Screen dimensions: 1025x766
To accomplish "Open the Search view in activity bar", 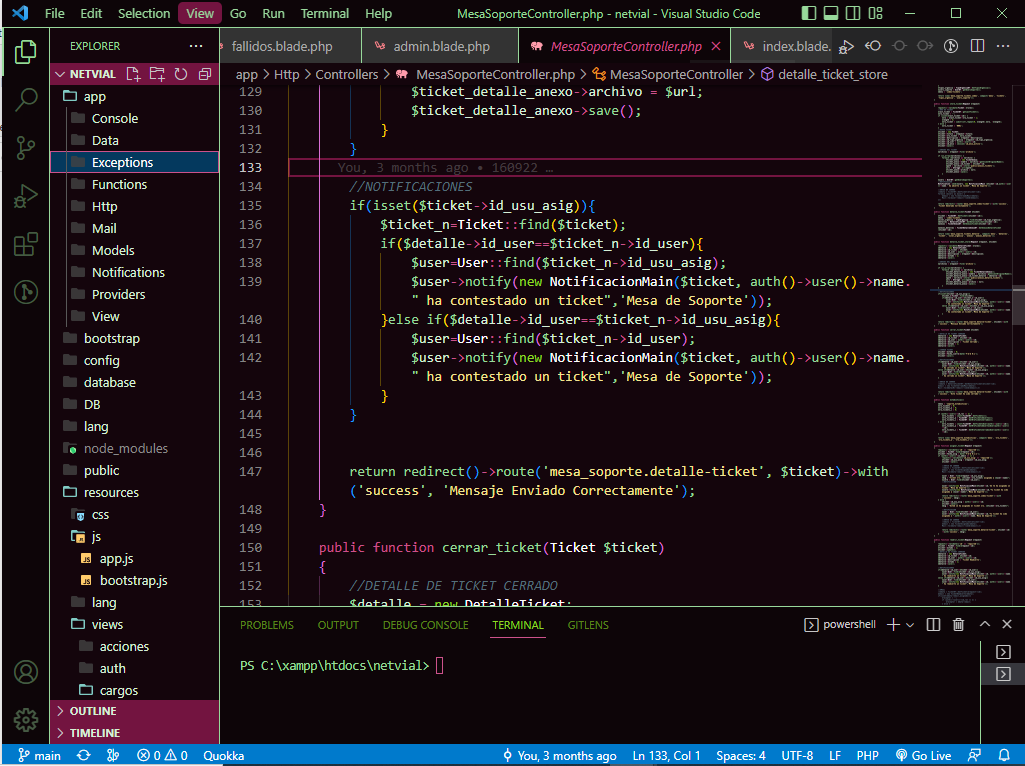I will (x=26, y=99).
